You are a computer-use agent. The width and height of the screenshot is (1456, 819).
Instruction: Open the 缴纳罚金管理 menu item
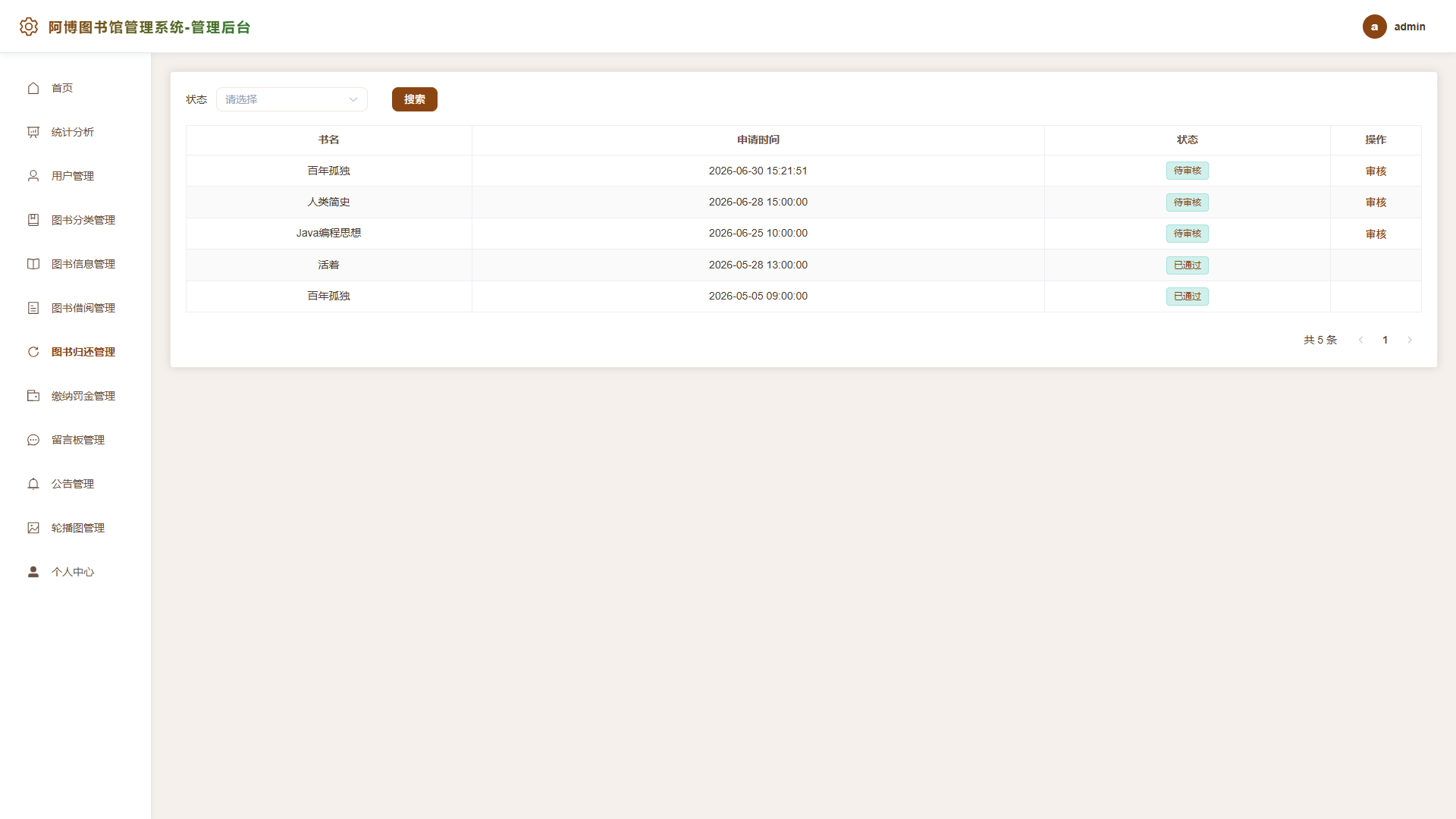coord(76,396)
